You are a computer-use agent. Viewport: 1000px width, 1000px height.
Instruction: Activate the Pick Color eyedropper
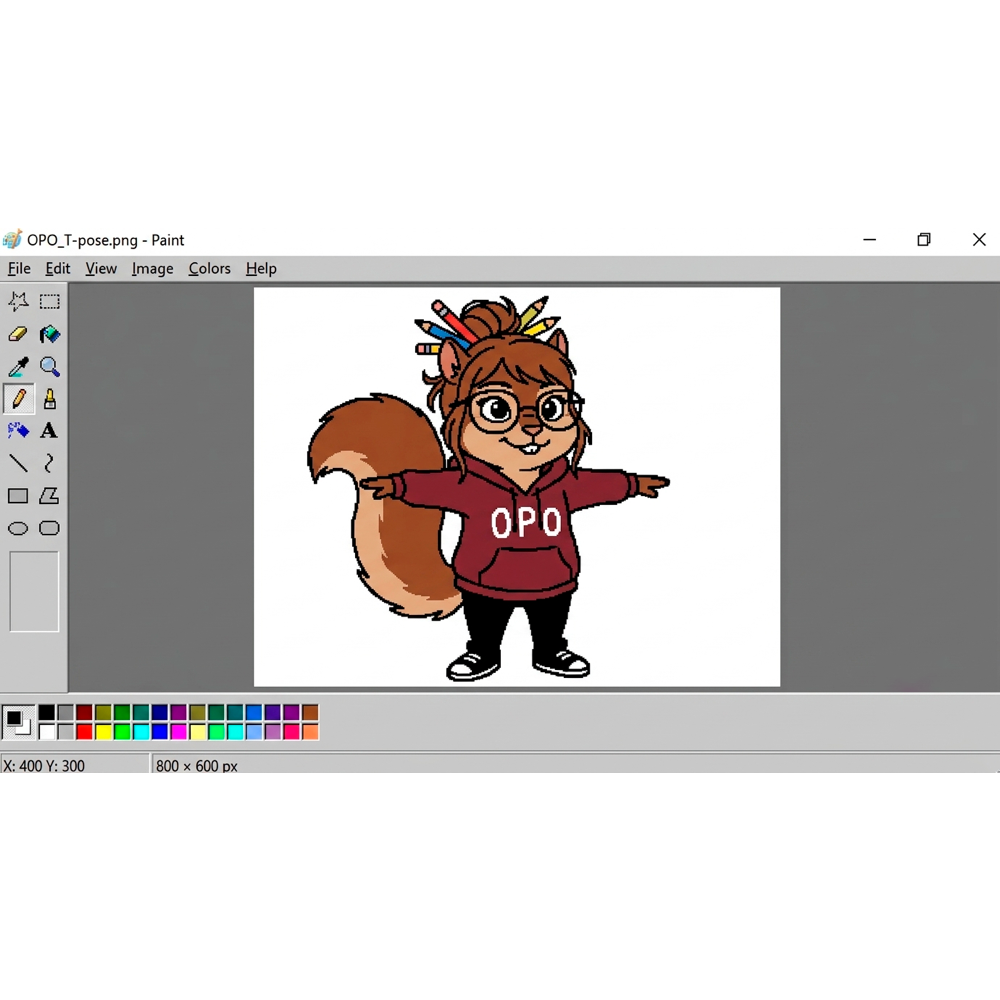tap(18, 367)
